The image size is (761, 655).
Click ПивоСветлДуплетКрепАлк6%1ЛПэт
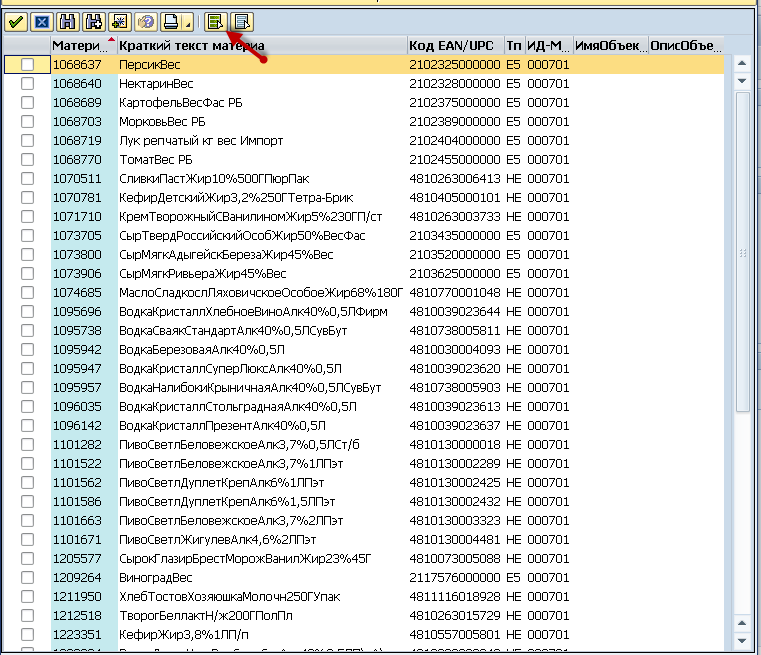pyautogui.click(x=222, y=482)
